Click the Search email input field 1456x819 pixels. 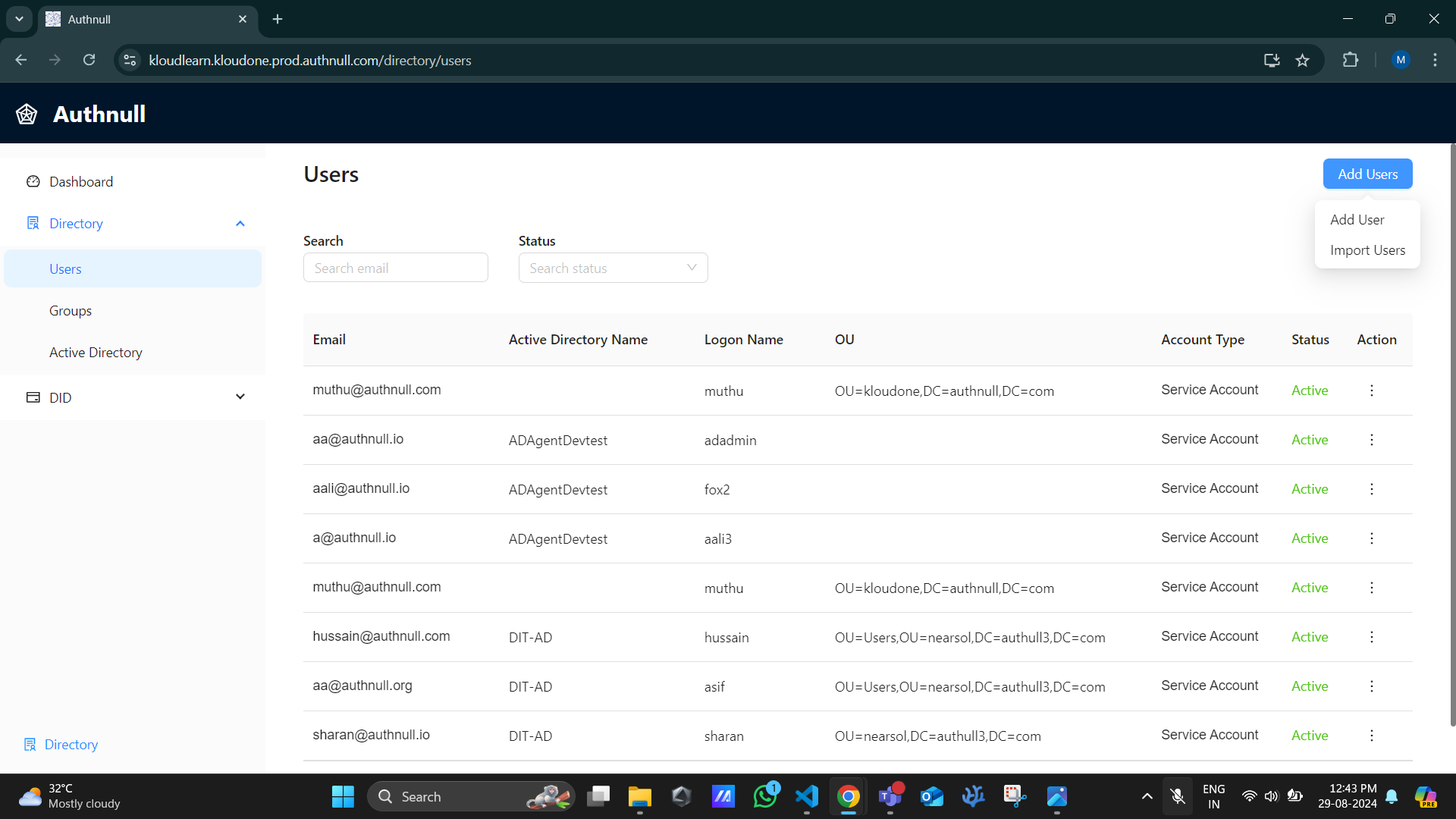[x=396, y=268]
